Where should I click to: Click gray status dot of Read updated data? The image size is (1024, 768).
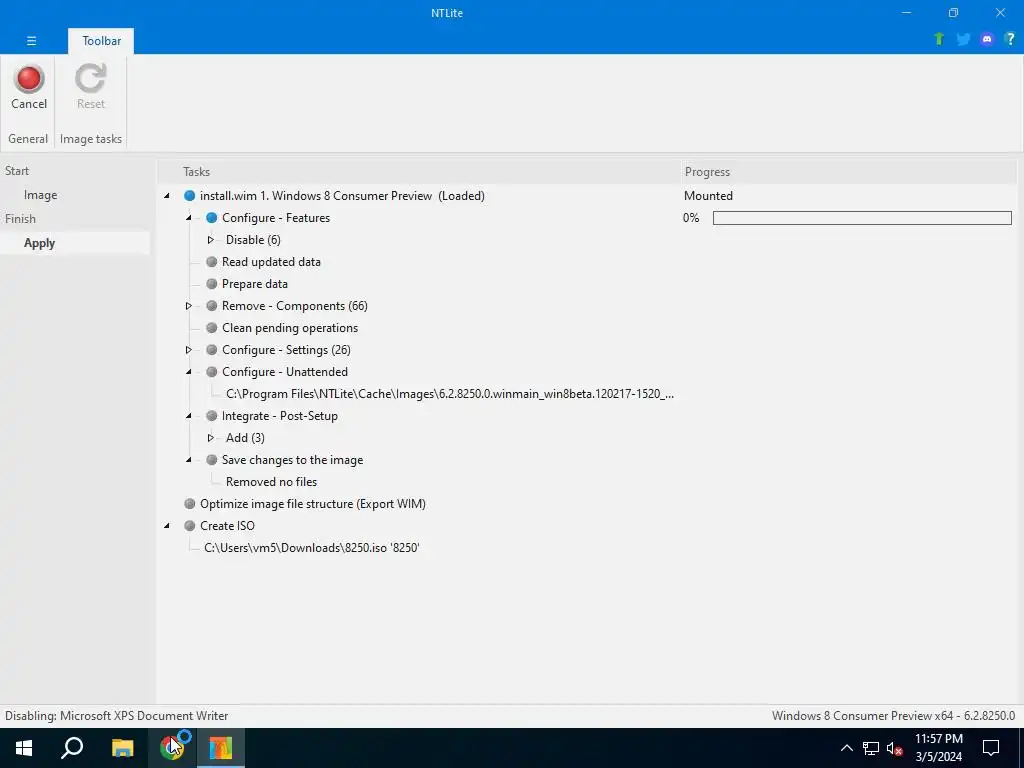(212, 262)
